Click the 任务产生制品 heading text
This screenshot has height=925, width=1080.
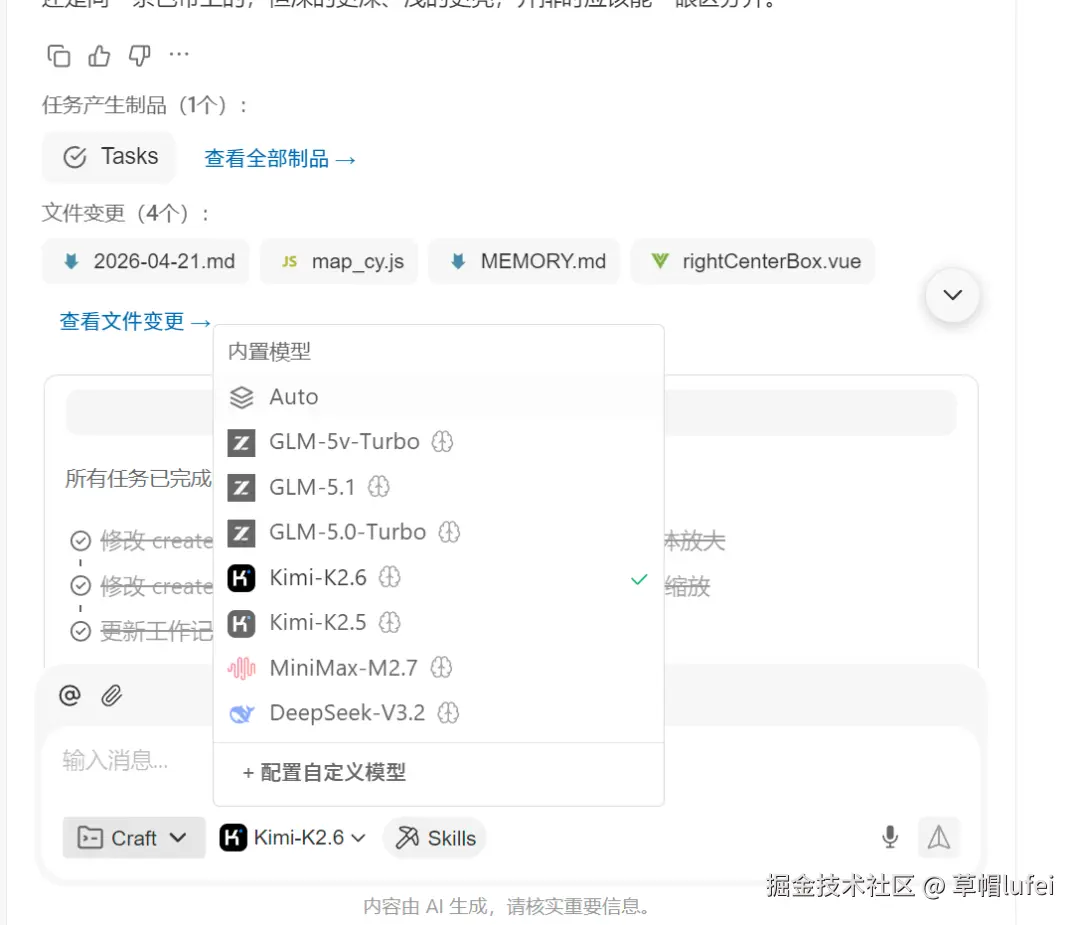(145, 105)
